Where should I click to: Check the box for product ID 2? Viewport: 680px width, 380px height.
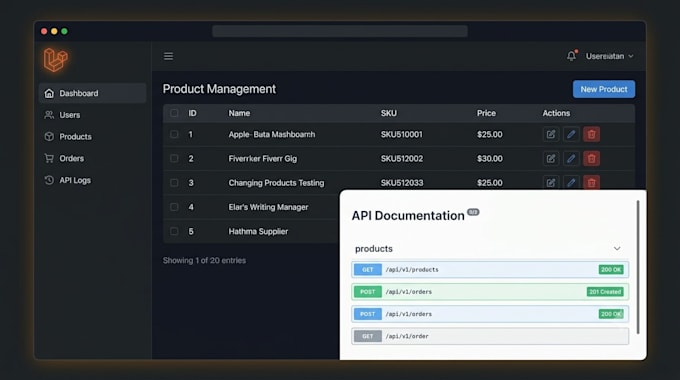point(174,159)
